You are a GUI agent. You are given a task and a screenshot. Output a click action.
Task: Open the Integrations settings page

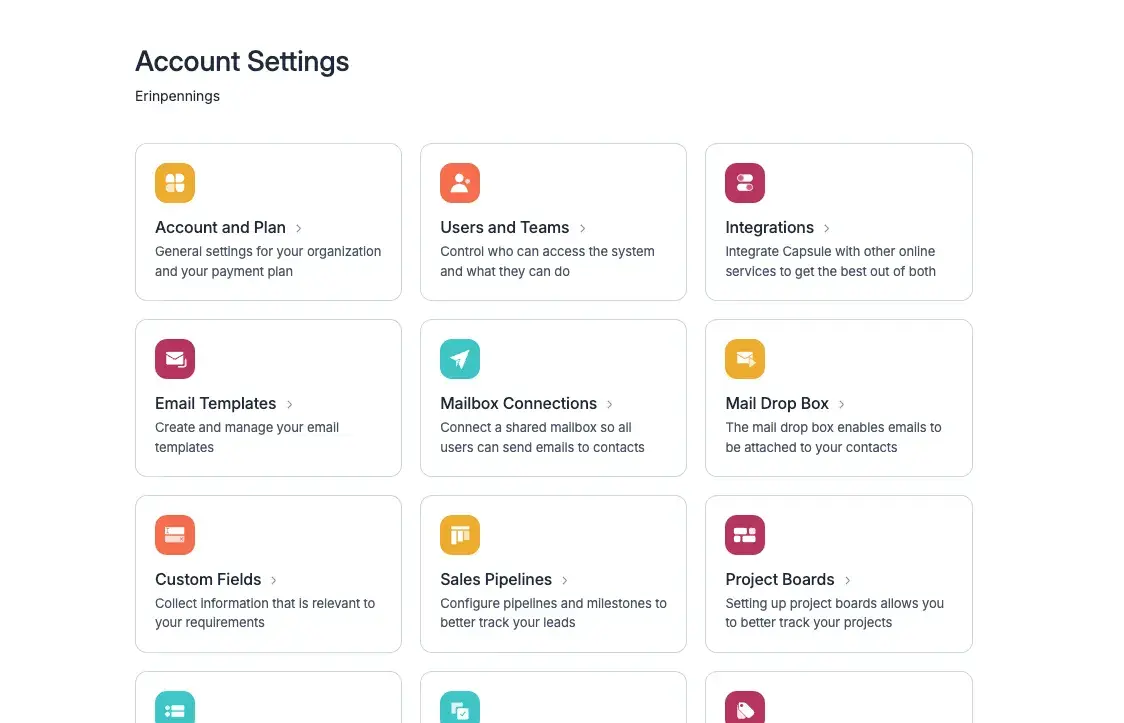click(770, 228)
